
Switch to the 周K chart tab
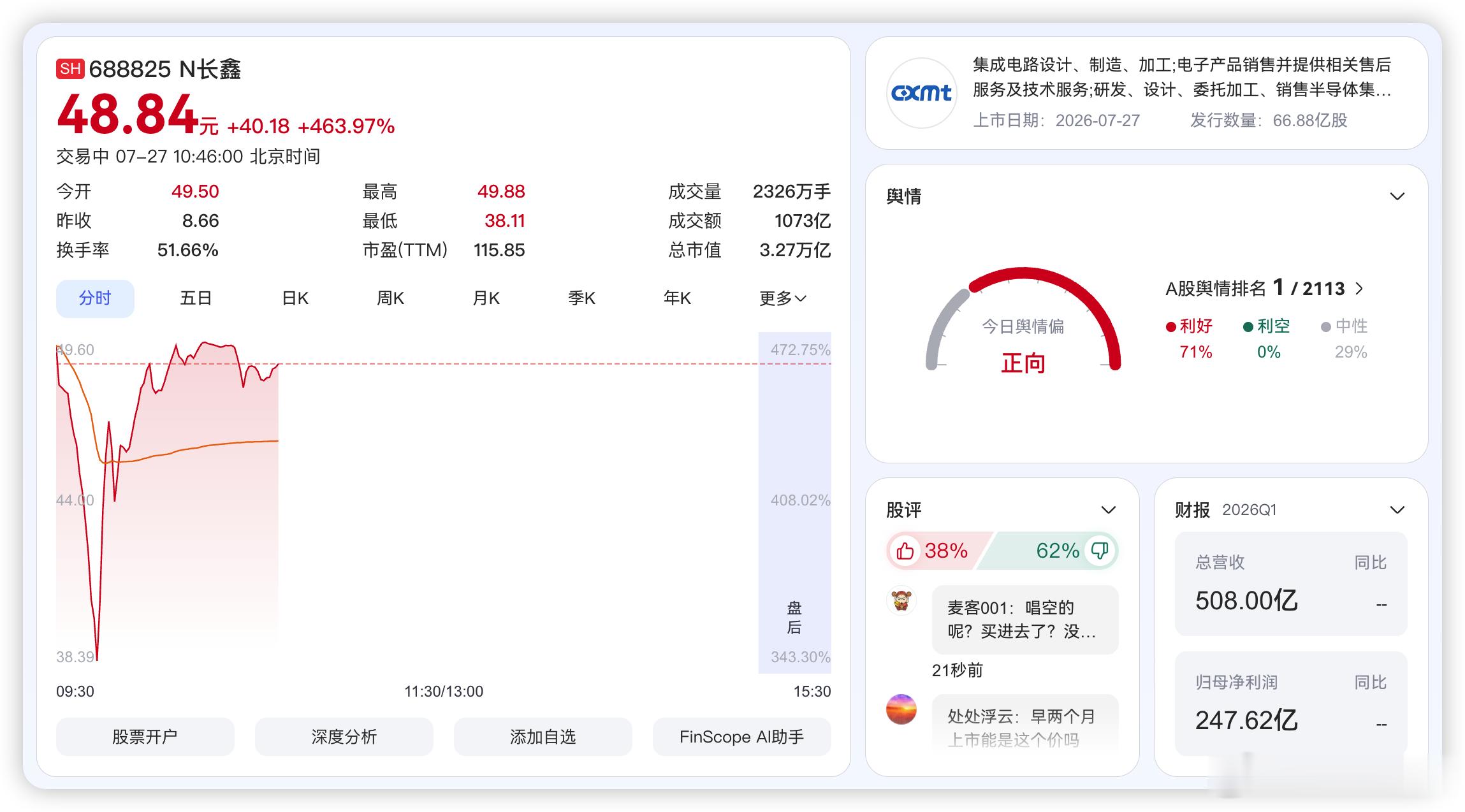click(390, 298)
